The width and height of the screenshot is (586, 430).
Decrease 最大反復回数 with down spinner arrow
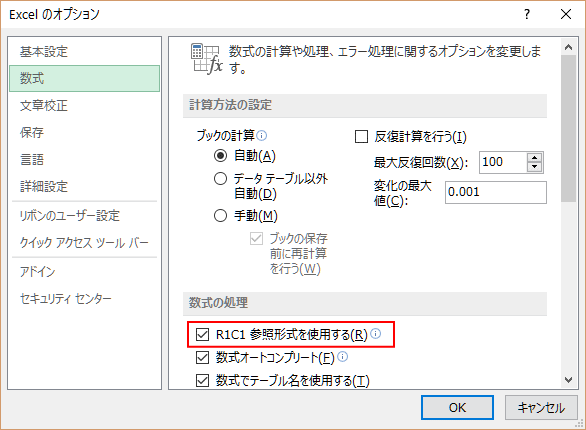[x=535, y=167]
